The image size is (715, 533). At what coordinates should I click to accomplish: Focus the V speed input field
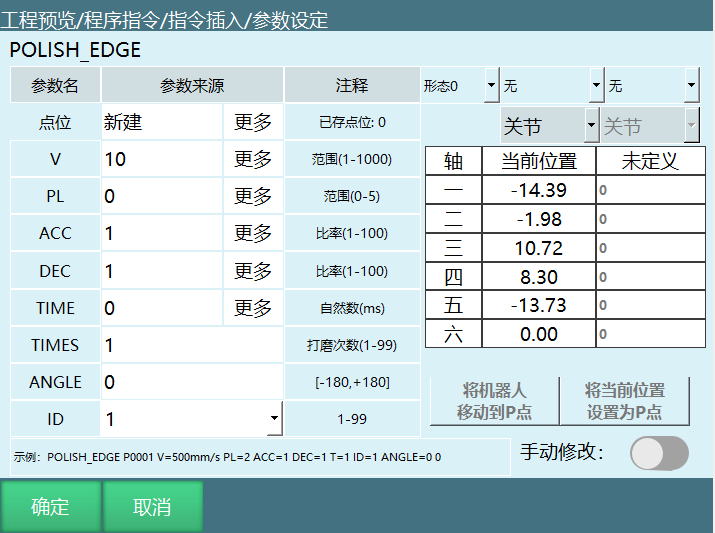click(161, 160)
